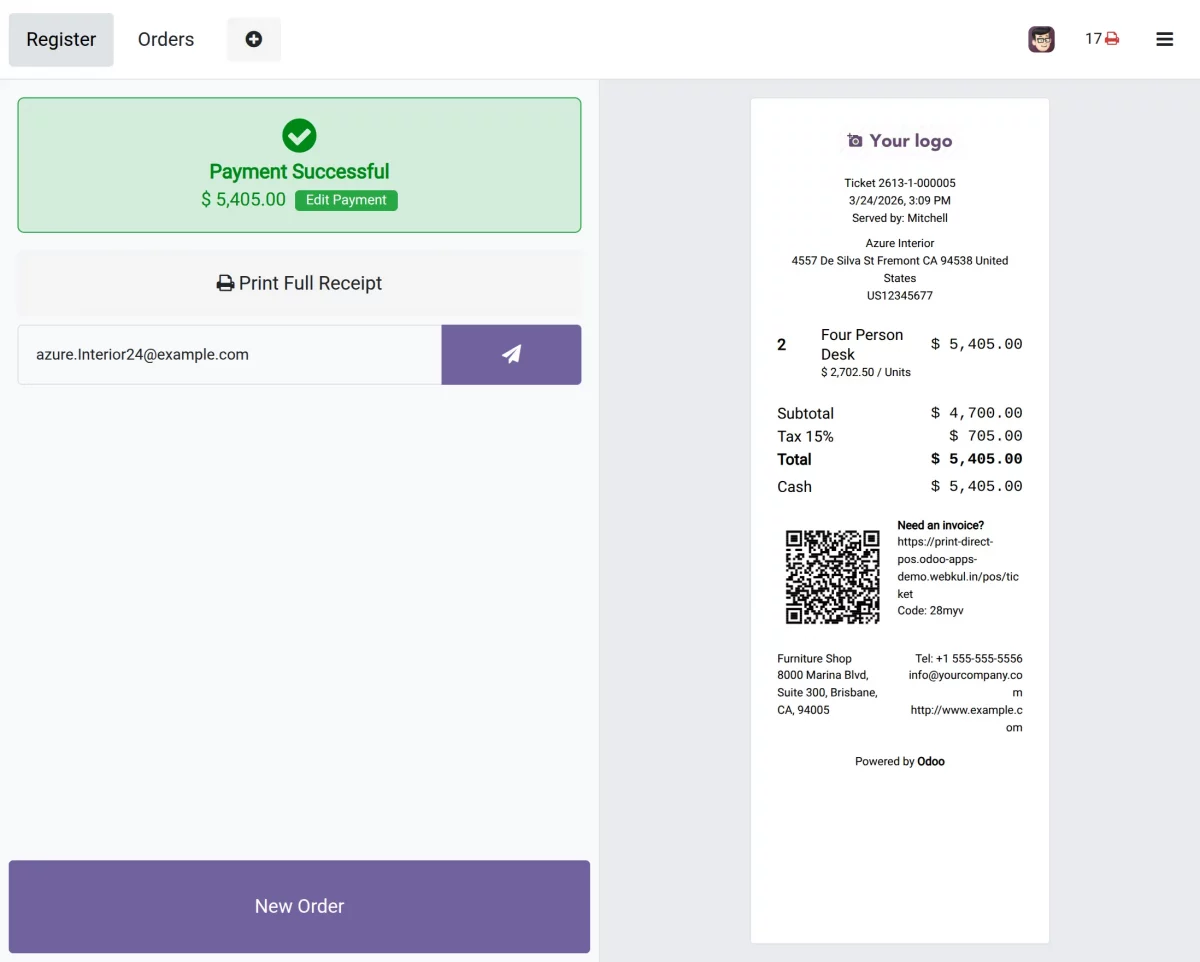Click the $ 5,405.00 amount under Payment Successful
This screenshot has width=1200, height=962.
[x=243, y=200]
